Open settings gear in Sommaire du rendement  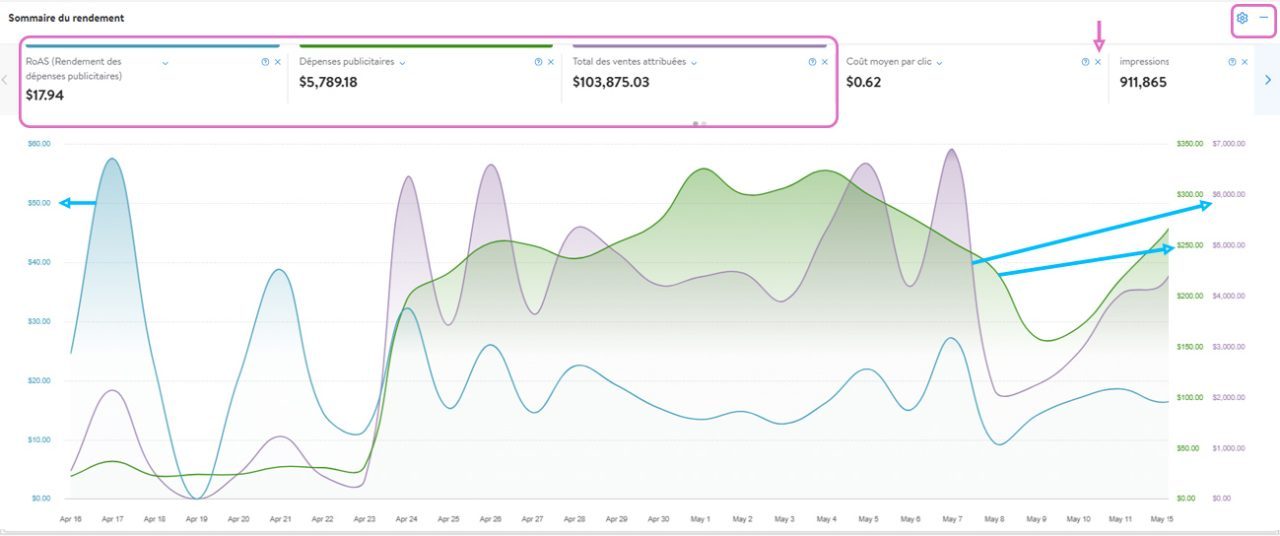click(x=1242, y=18)
